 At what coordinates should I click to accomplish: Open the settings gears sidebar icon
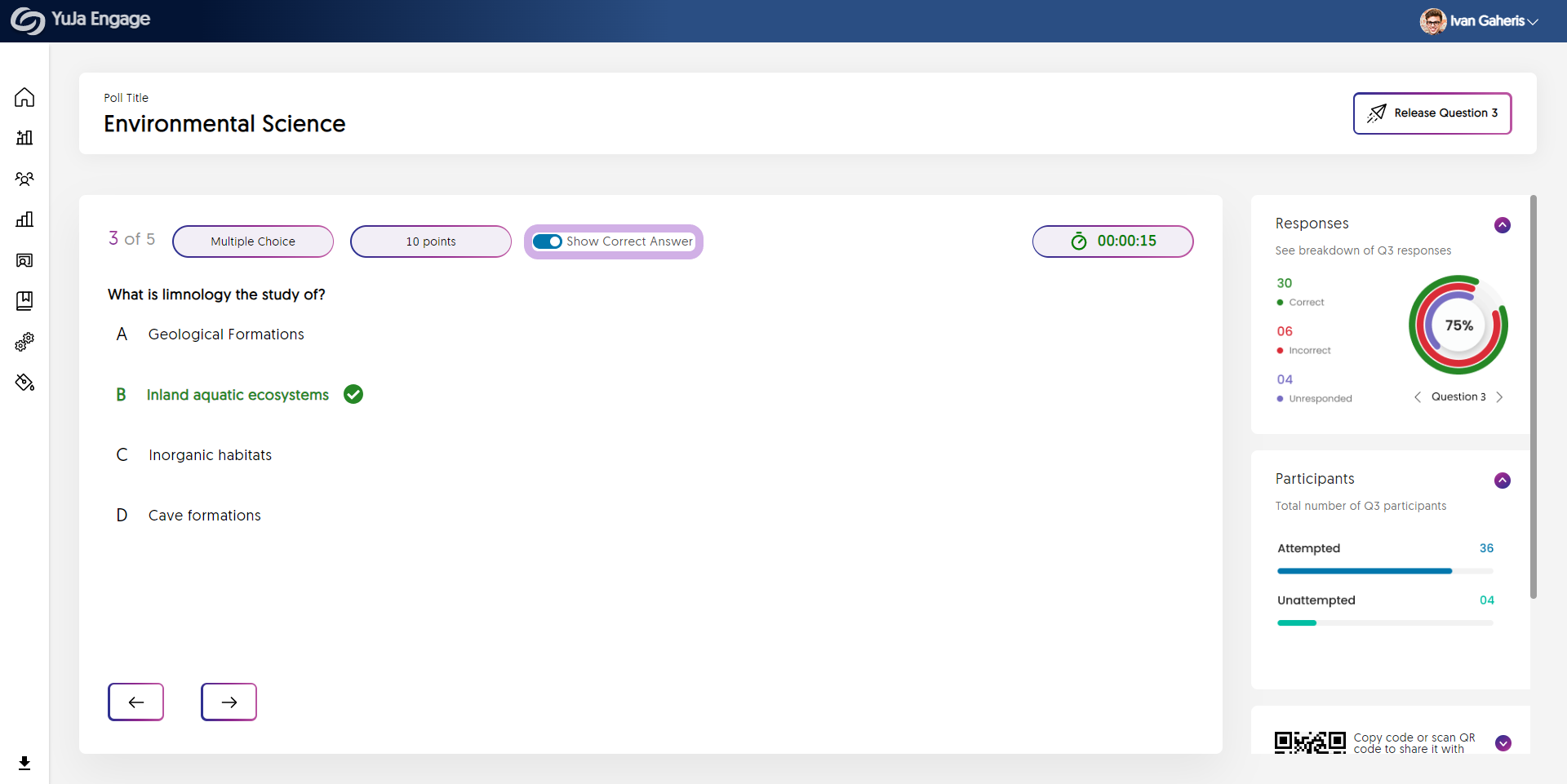pyautogui.click(x=24, y=342)
